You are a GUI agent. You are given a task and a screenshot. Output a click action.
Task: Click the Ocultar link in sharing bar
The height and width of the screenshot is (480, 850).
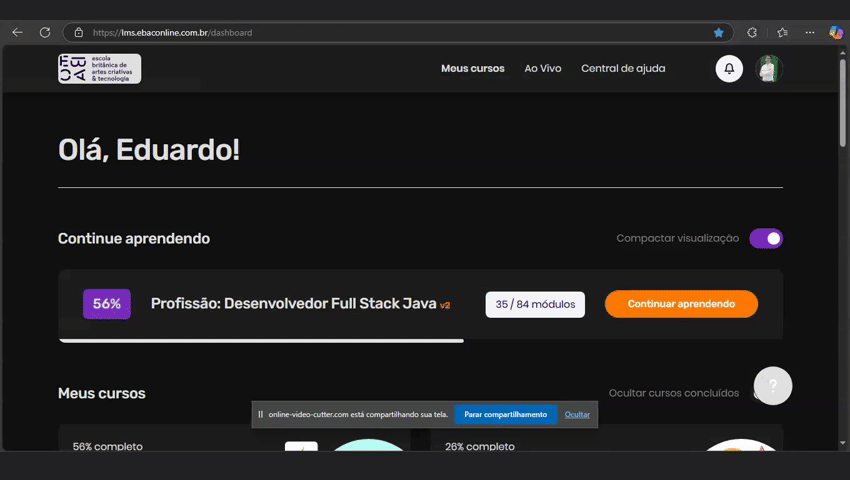[577, 414]
